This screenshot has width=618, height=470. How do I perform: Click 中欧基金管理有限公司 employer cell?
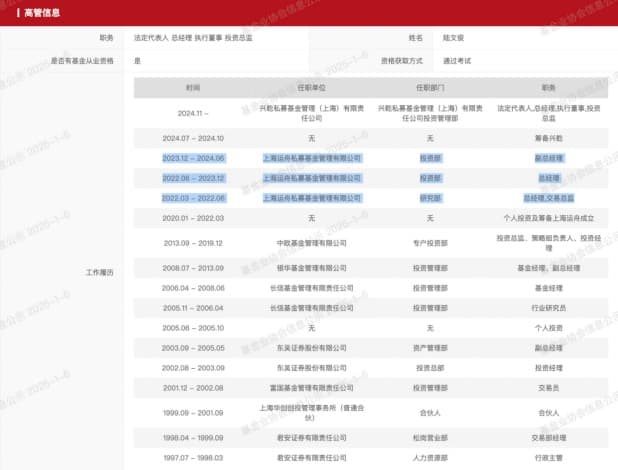[x=311, y=242]
